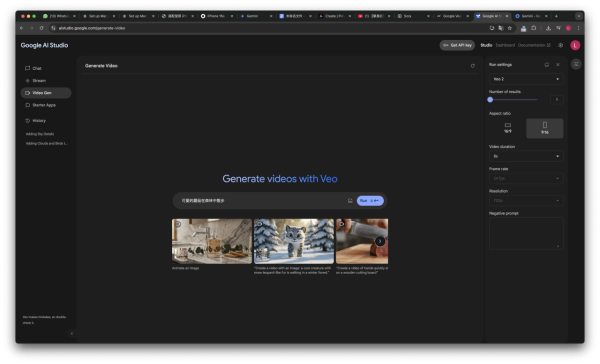The image size is (600, 364).
Task: Click the Get API key button
Action: [457, 45]
